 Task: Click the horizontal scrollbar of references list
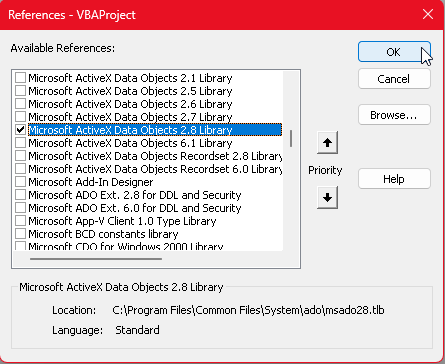click(x=96, y=259)
